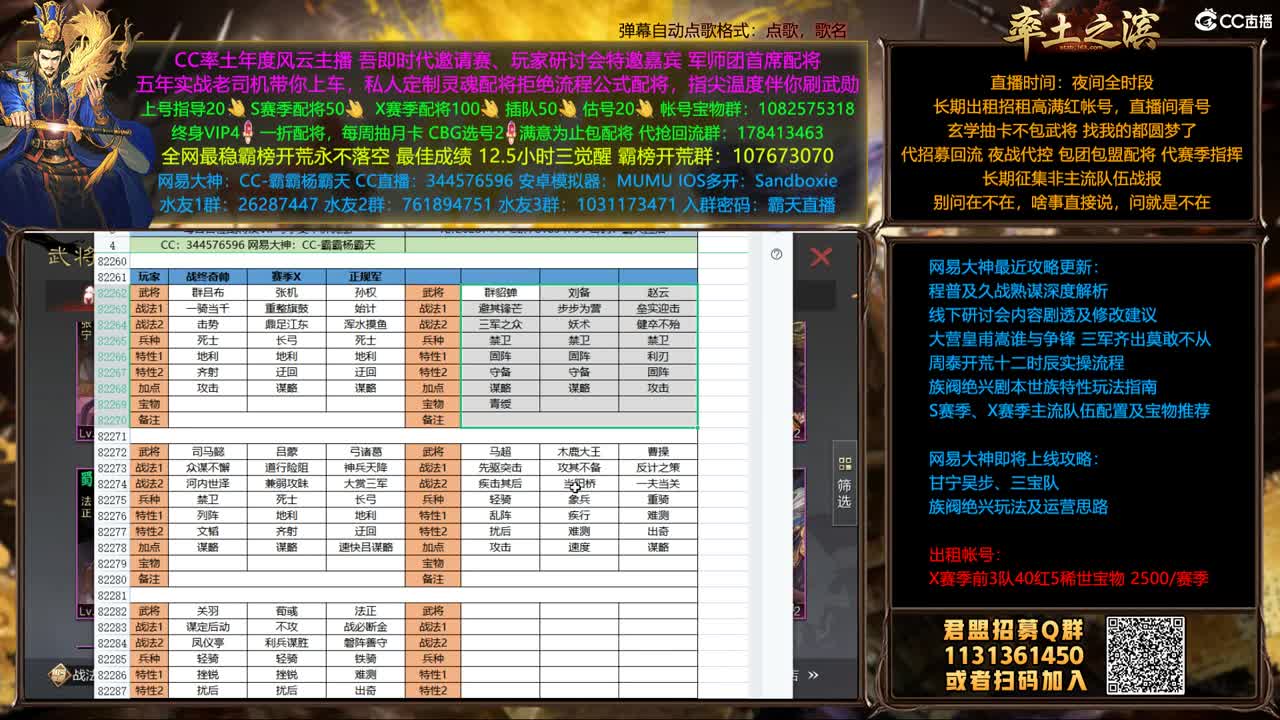Select row header 82271
Screen dimensions: 1280x720
[x=112, y=436]
